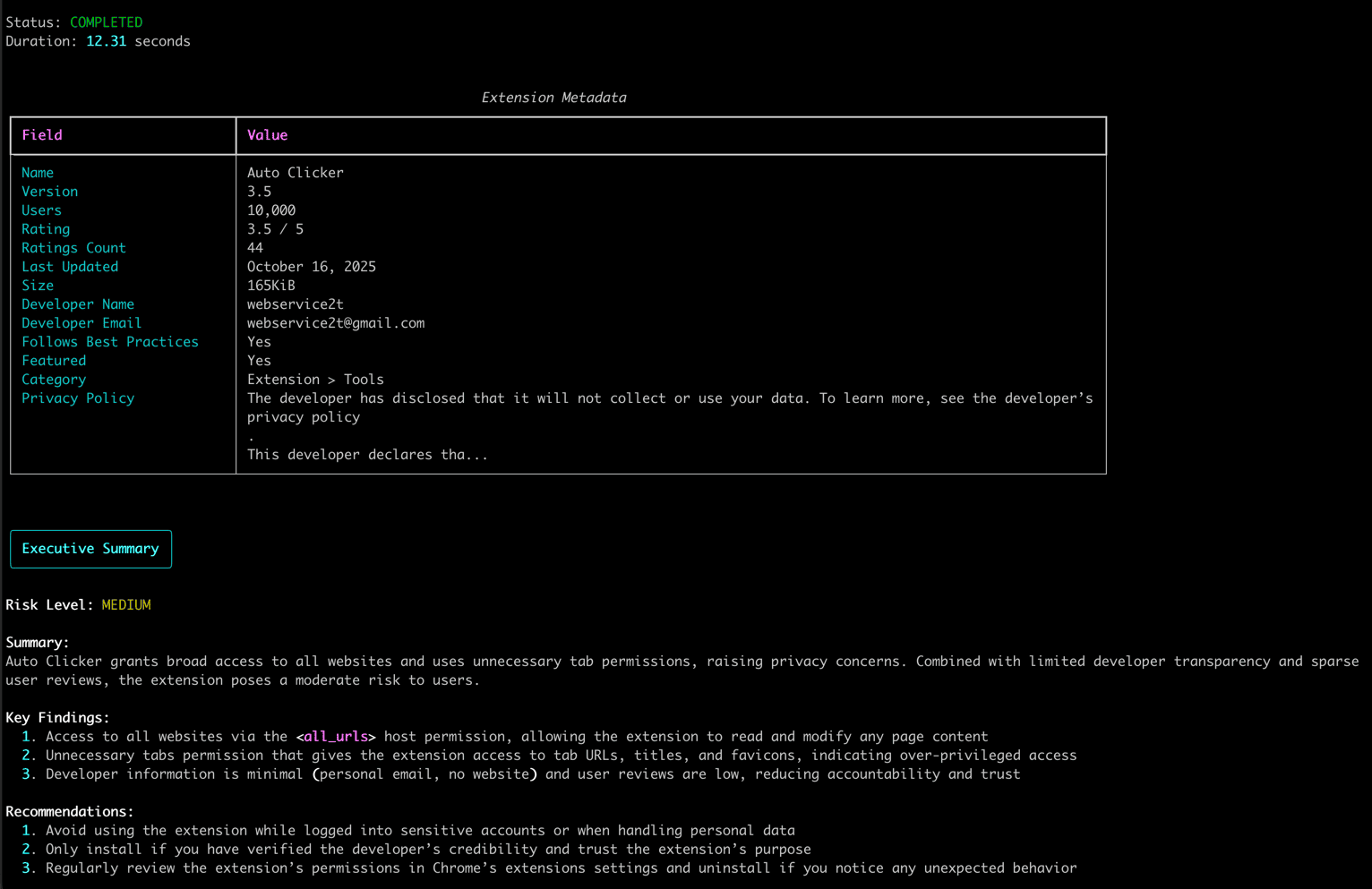The width and height of the screenshot is (1372, 889).
Task: Click the Value column header
Action: tap(267, 135)
